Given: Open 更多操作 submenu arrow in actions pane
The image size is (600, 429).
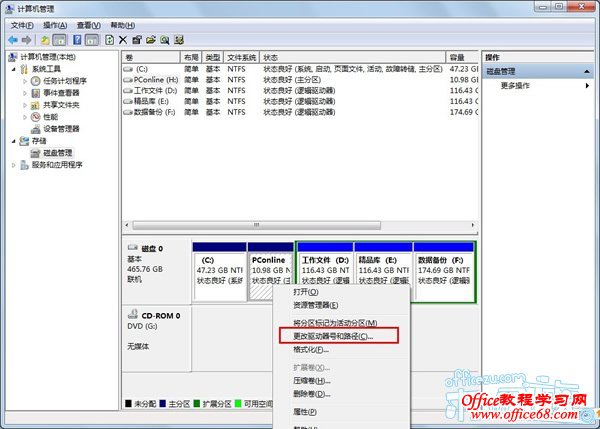Looking at the screenshot, I should (x=587, y=86).
